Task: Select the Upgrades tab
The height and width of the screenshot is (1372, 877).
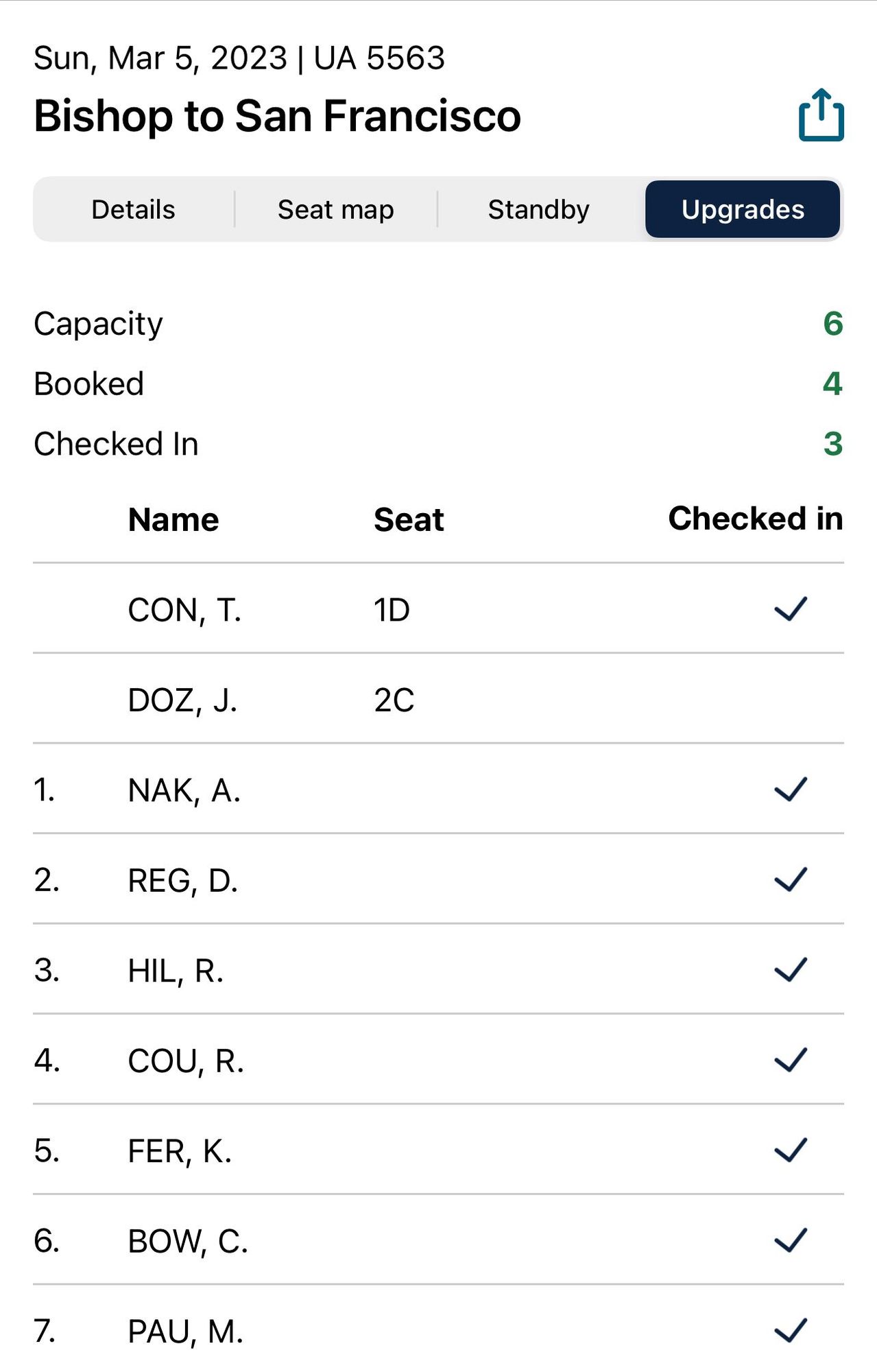Action: pos(743,209)
